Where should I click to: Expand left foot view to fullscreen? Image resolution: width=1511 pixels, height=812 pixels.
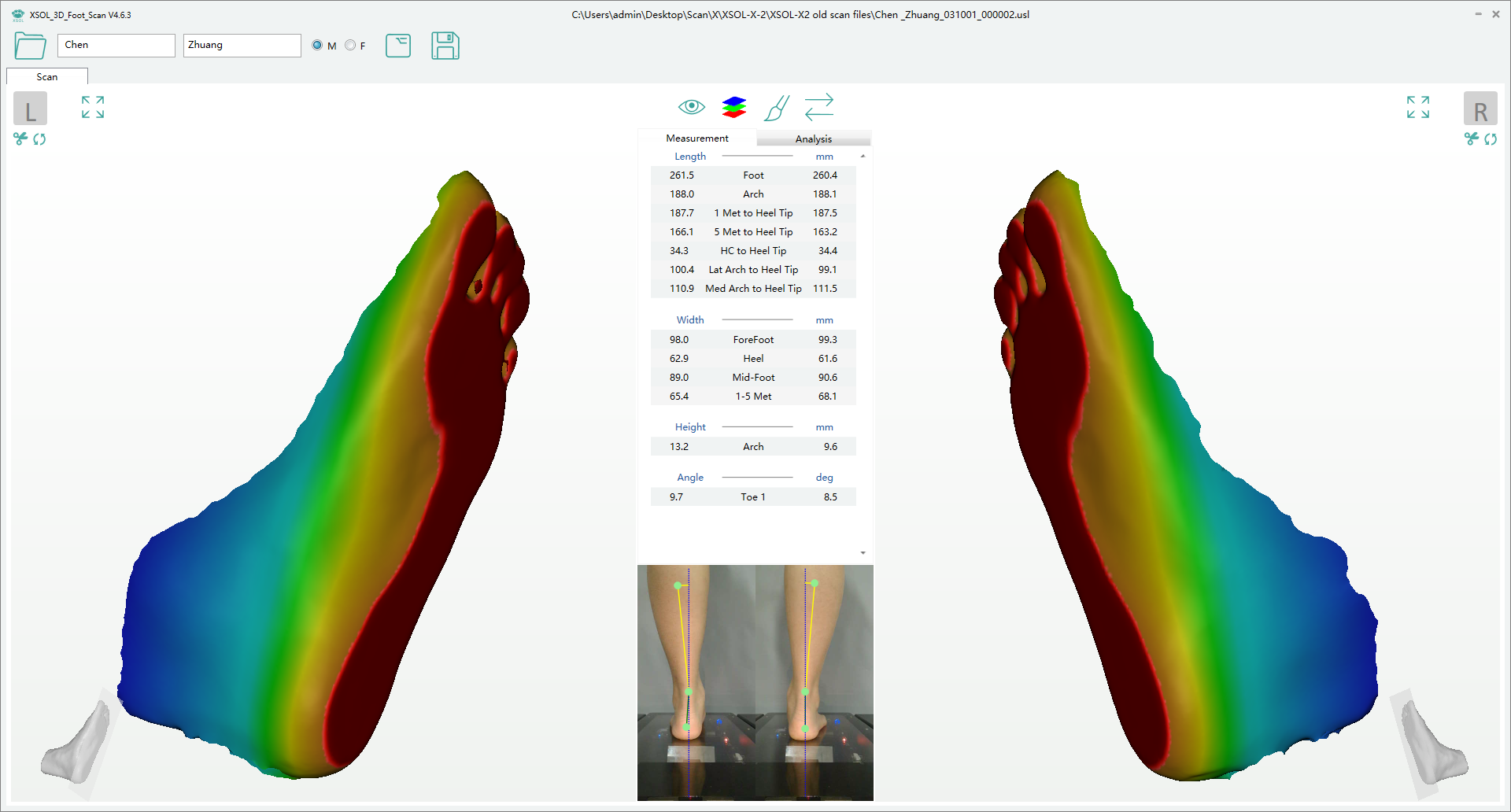[93, 107]
